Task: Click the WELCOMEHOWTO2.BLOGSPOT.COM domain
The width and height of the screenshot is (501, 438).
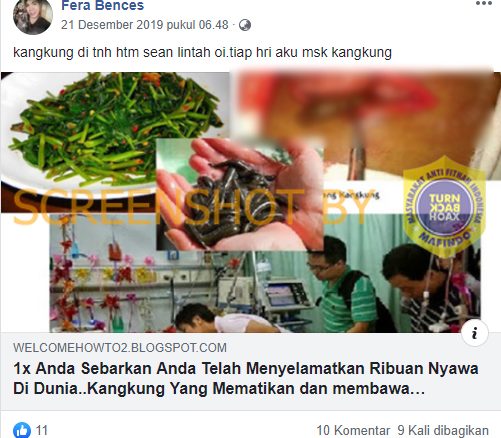Action: pyautogui.click(x=120, y=348)
